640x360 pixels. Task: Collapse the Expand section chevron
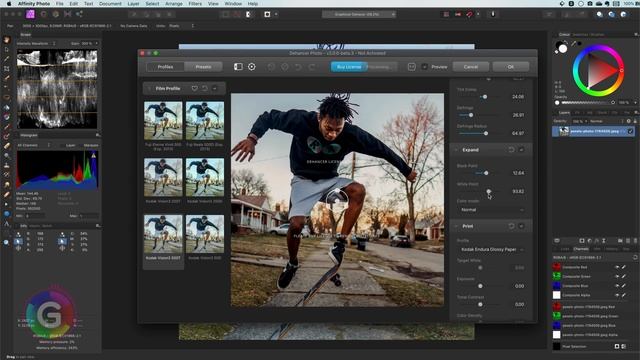coord(456,150)
